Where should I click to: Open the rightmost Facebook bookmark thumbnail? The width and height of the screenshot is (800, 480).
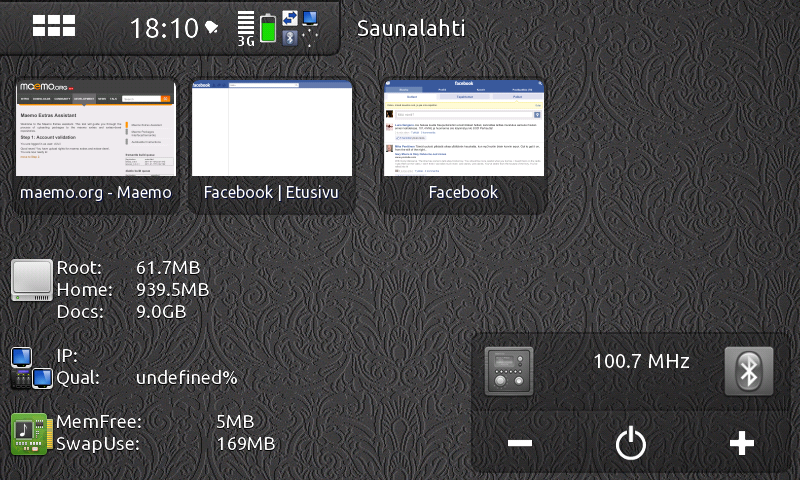463,146
